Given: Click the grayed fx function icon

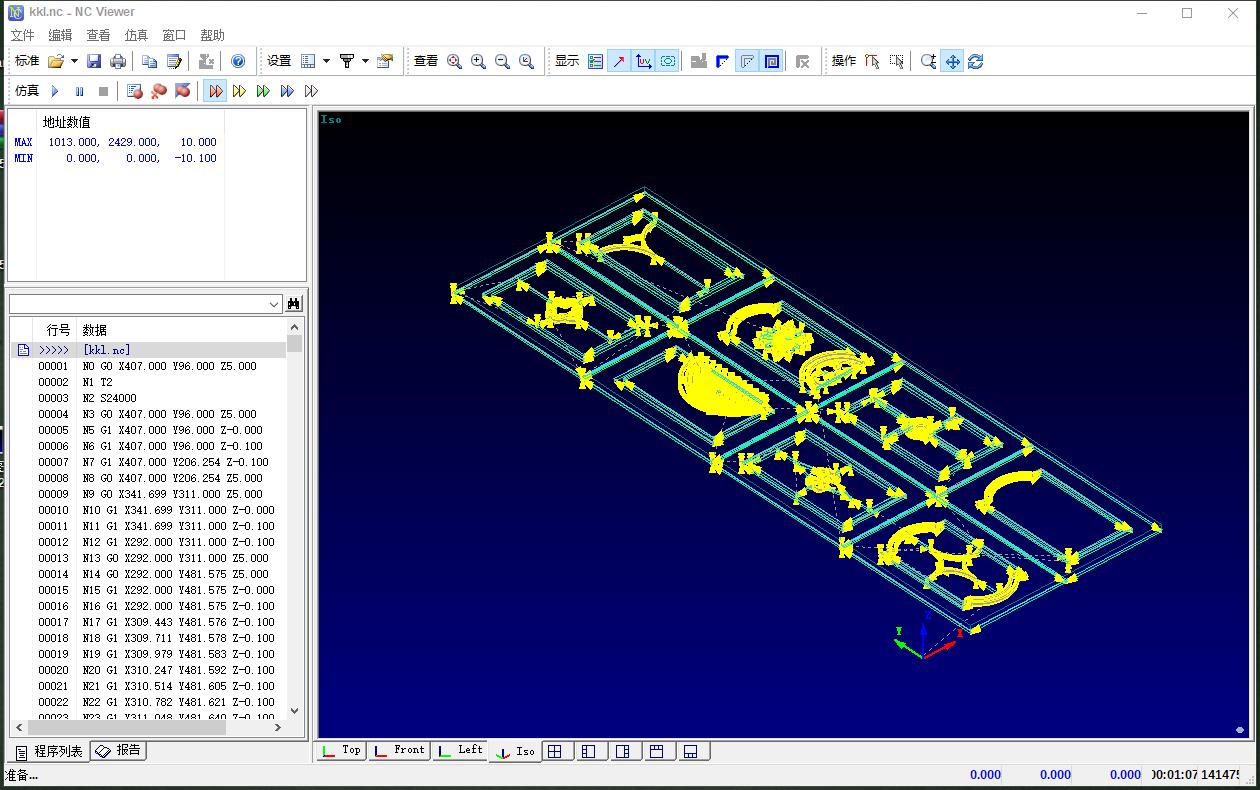Looking at the screenshot, I should (x=802, y=61).
